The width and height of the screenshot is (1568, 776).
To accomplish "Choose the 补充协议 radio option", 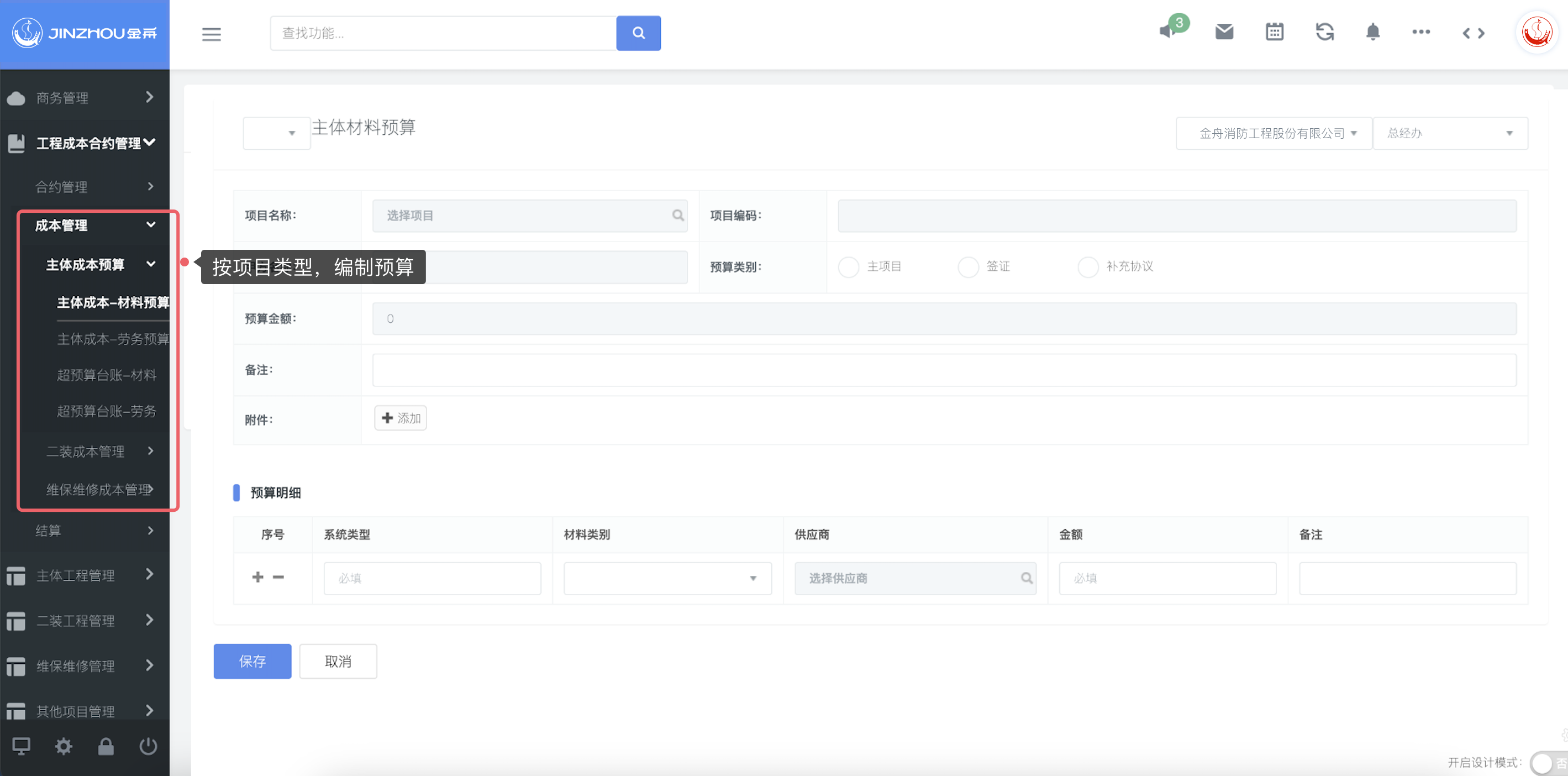I will [1088, 267].
